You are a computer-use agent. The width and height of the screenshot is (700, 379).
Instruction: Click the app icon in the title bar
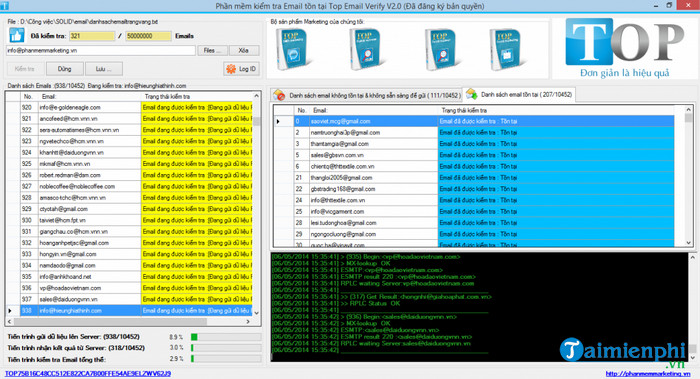(x=4, y=6)
